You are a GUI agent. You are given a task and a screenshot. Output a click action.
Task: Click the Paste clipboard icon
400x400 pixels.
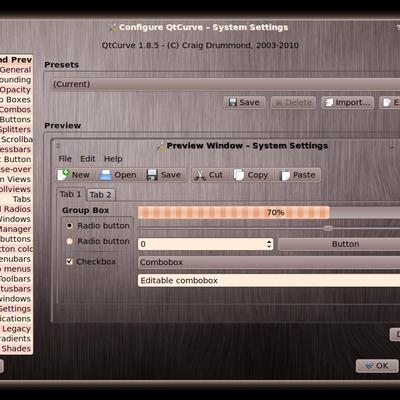(285, 175)
